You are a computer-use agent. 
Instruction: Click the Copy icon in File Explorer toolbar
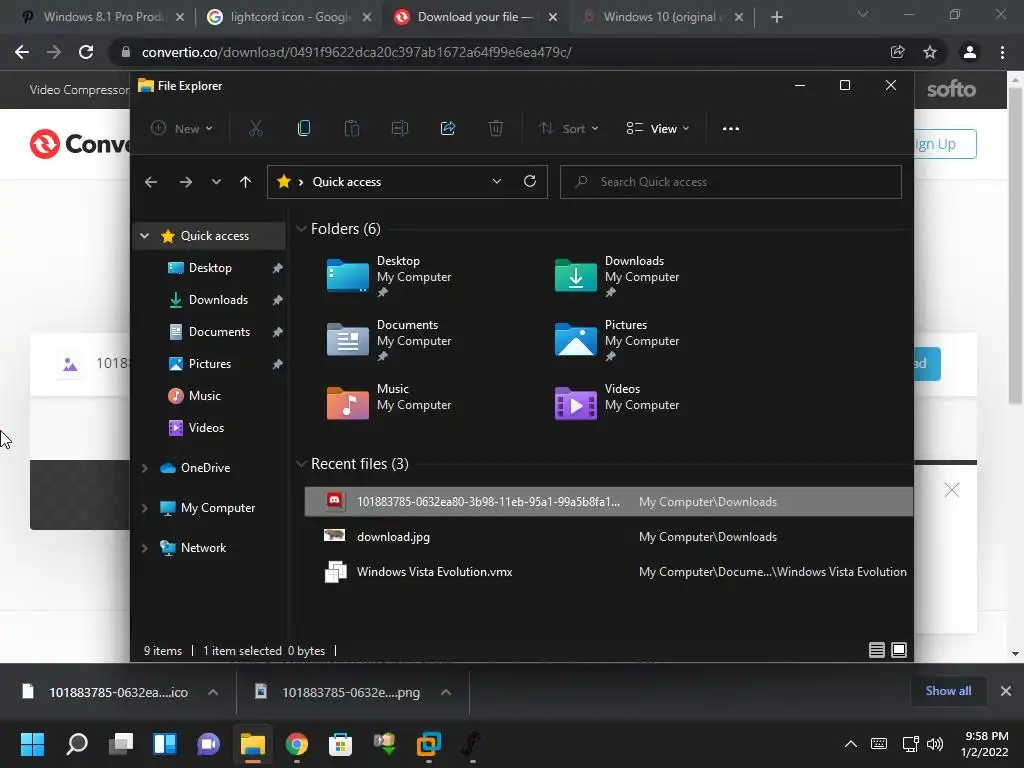(304, 129)
